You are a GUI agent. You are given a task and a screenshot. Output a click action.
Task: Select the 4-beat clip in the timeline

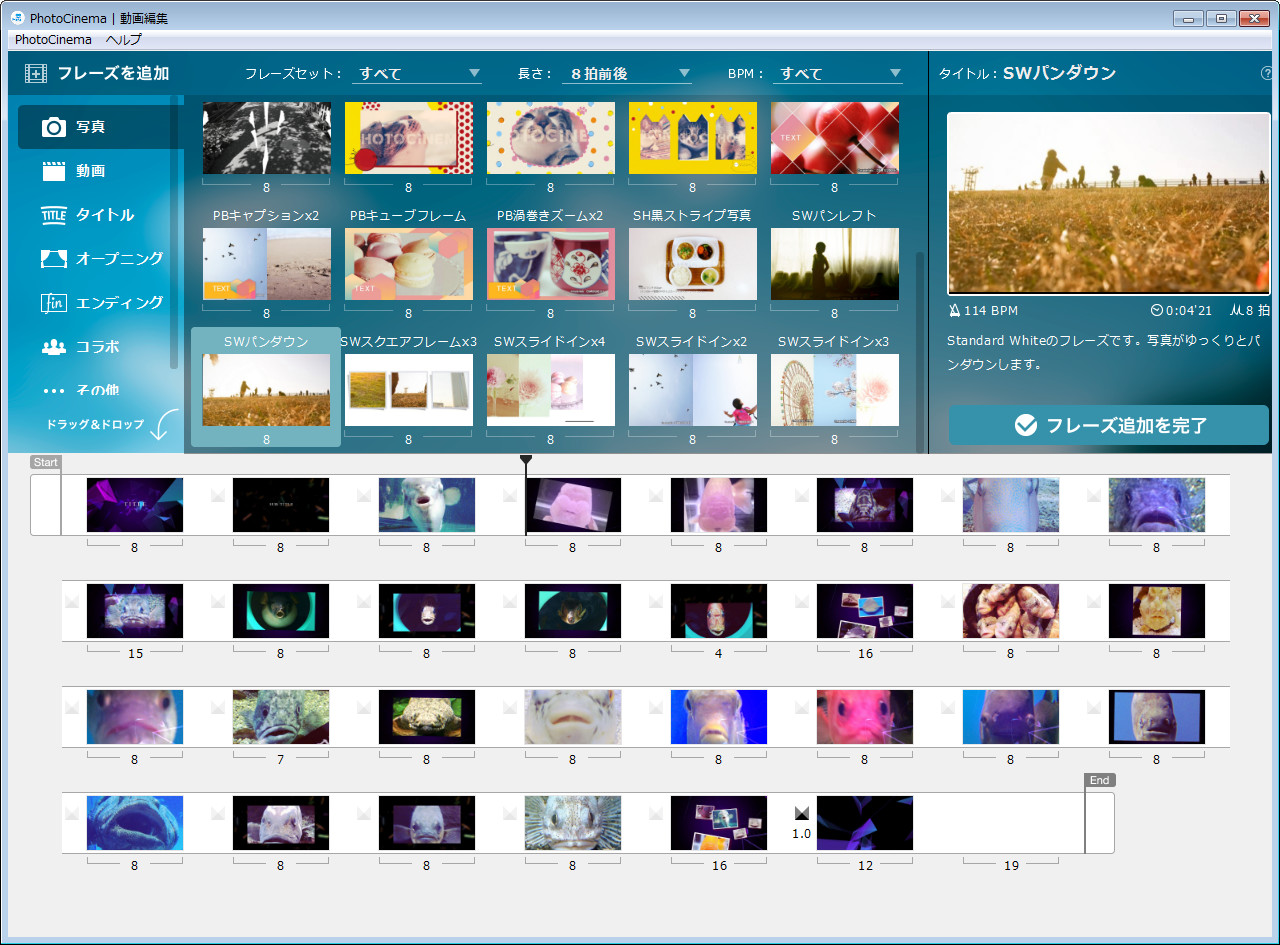[x=719, y=611]
